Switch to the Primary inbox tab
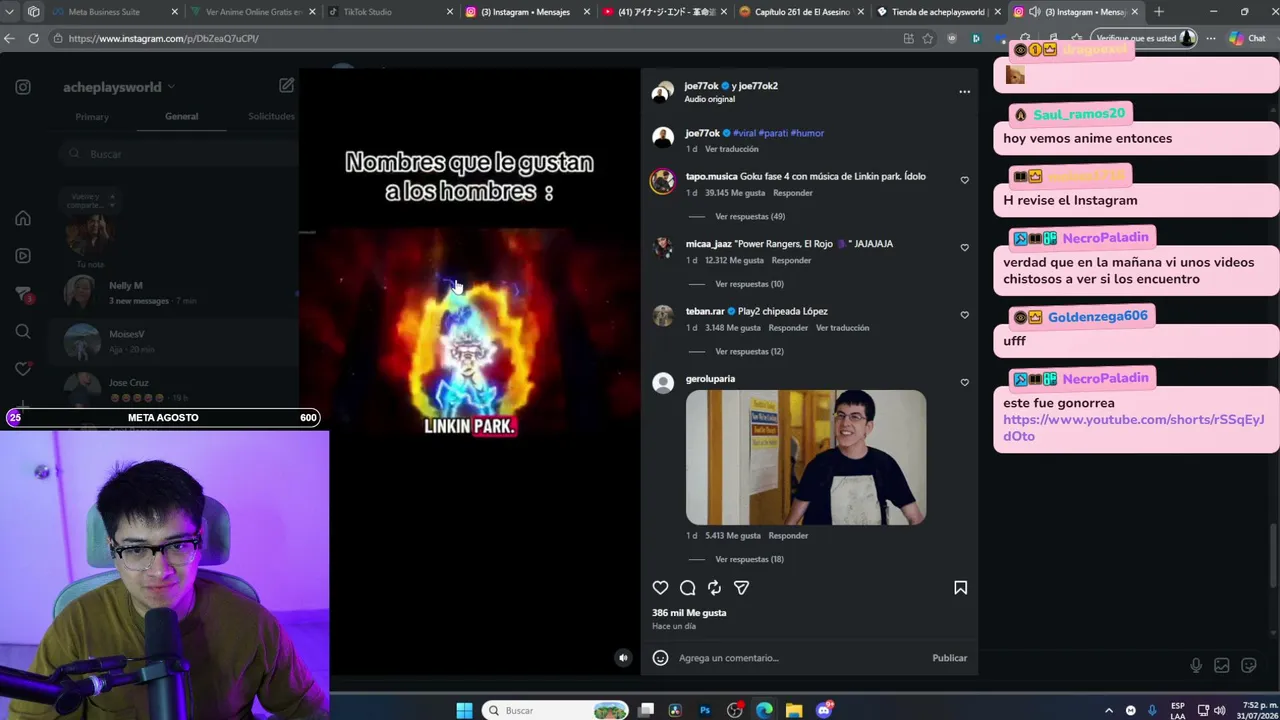 click(x=92, y=117)
